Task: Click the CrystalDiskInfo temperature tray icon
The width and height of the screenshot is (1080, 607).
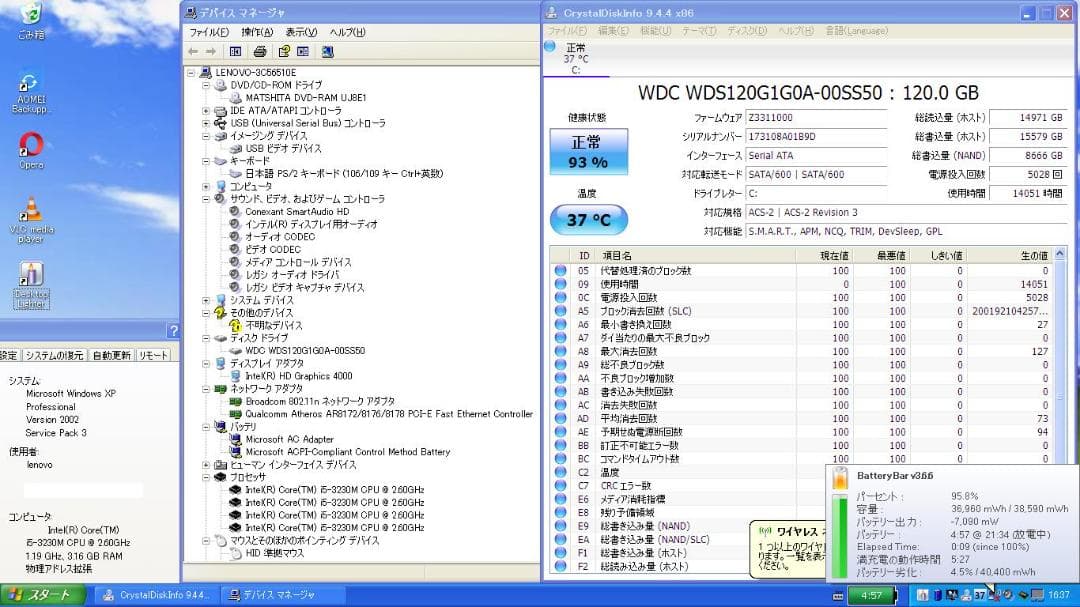Action: click(980, 596)
